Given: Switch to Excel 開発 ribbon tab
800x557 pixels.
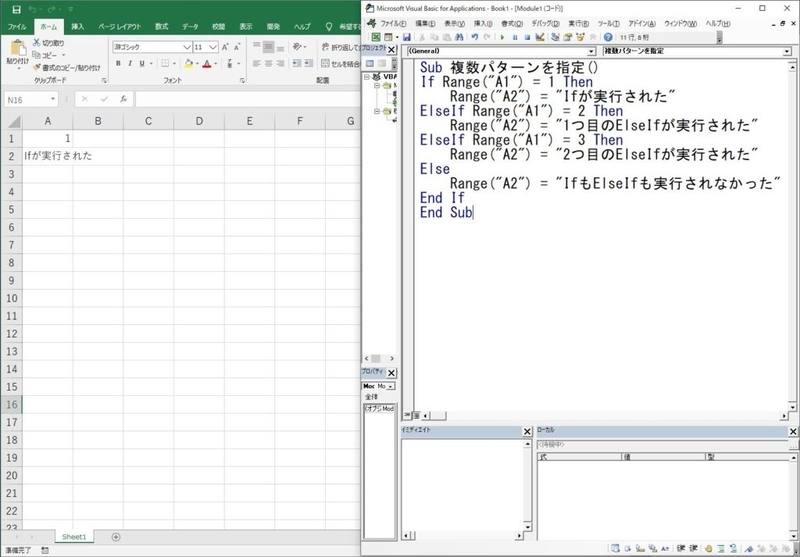Looking at the screenshot, I should [x=273, y=27].
